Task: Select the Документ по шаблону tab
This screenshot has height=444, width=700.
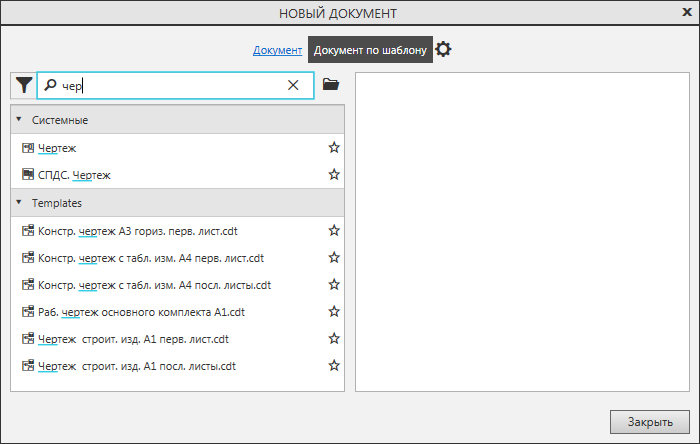Action: 370,50
